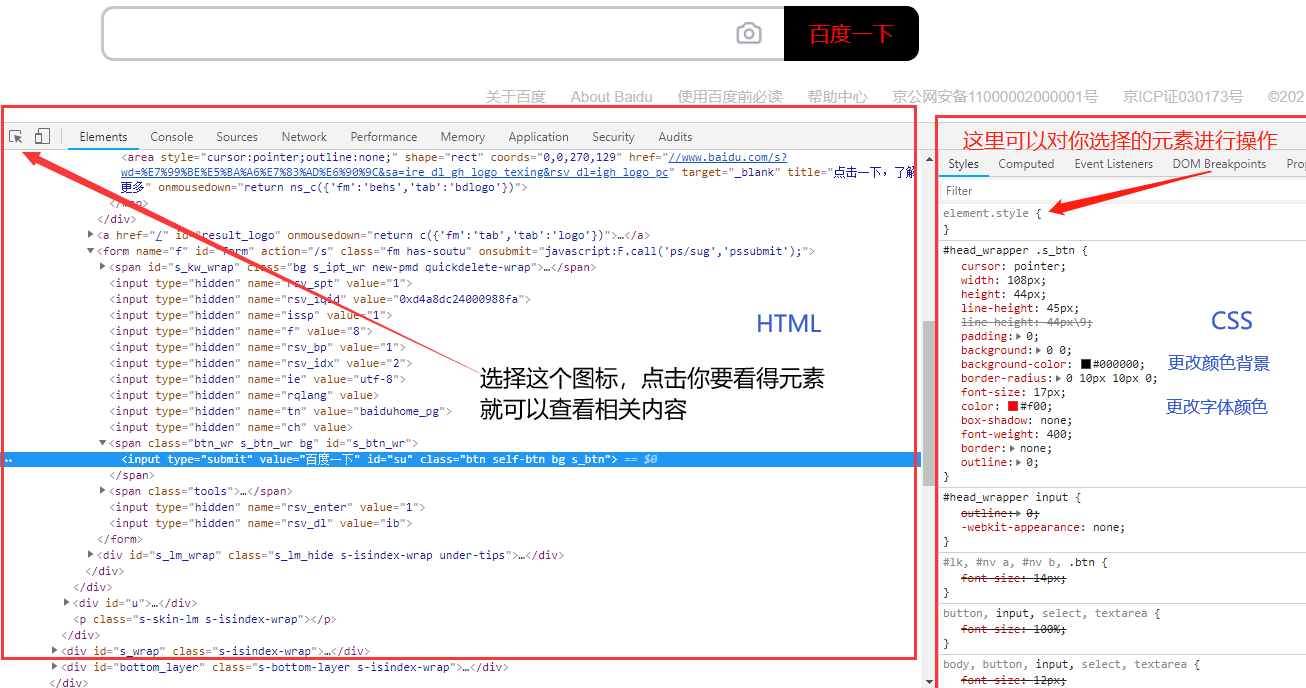Open the Sources tab
The height and width of the screenshot is (688, 1306).
[237, 137]
